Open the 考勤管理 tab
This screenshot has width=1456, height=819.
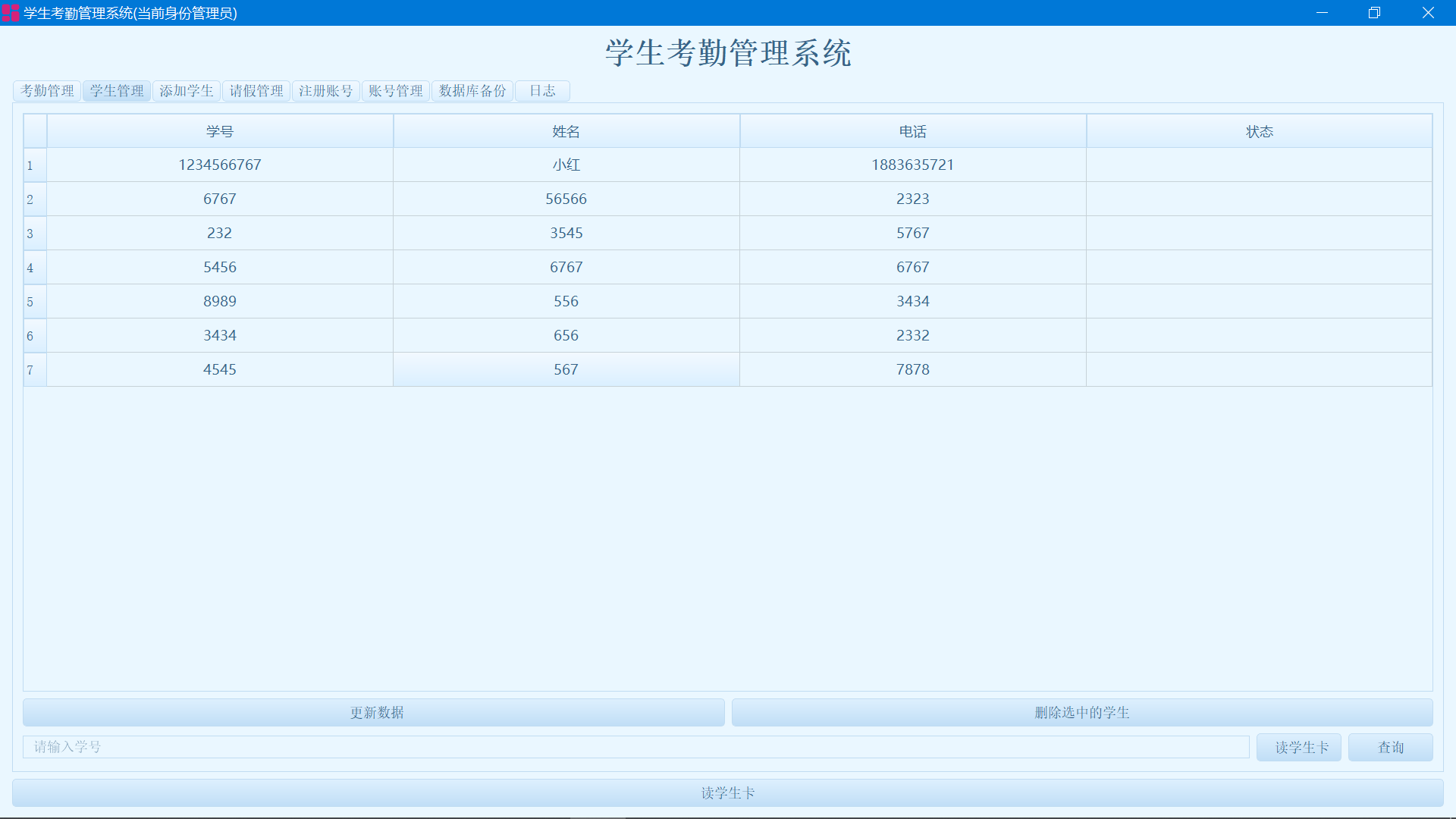[47, 91]
